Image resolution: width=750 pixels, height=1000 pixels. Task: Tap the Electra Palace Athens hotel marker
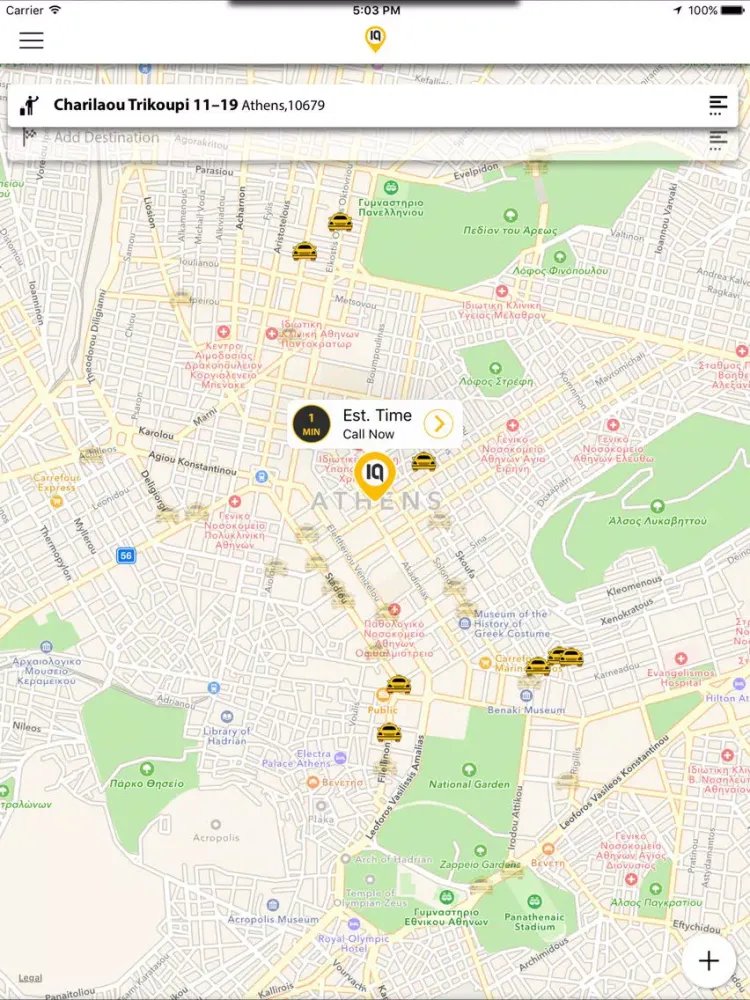[x=340, y=758]
